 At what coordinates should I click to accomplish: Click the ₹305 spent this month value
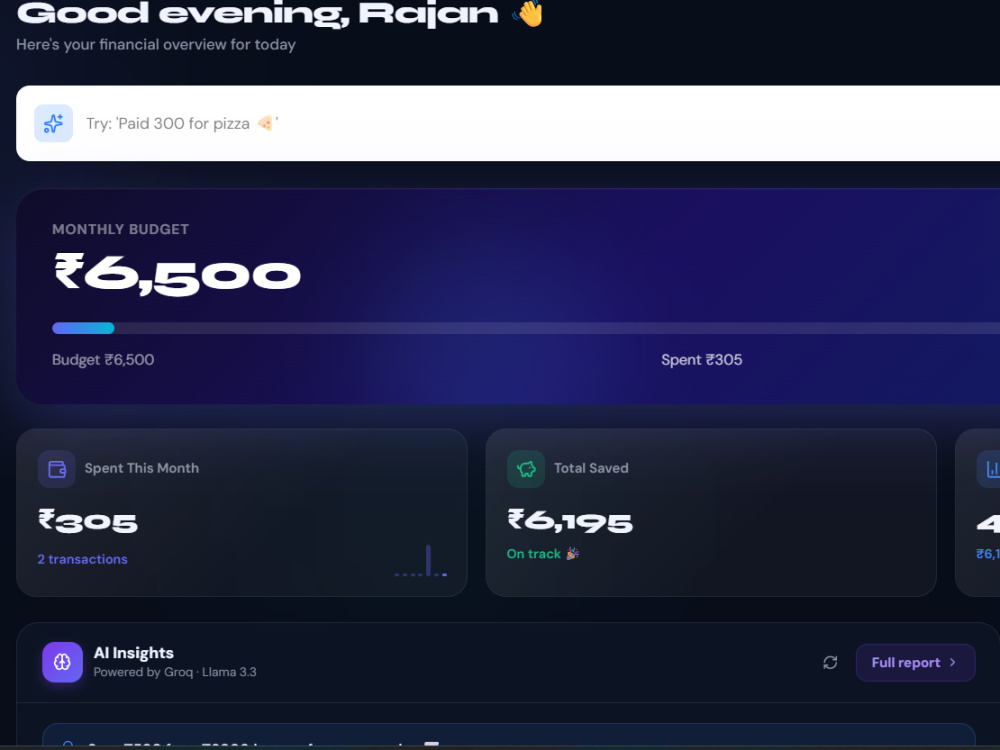click(x=87, y=520)
